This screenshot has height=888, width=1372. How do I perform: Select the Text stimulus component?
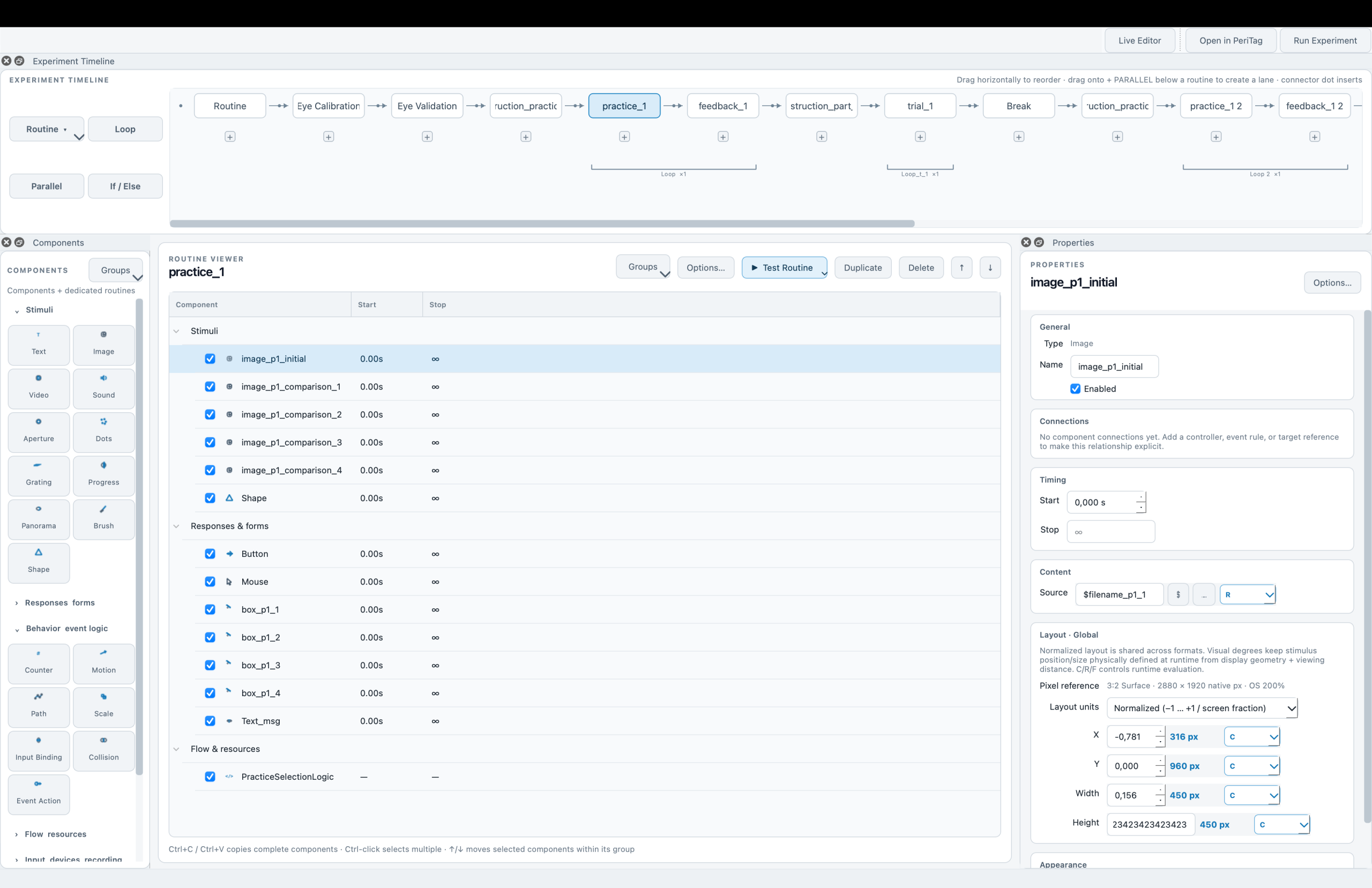coord(39,345)
